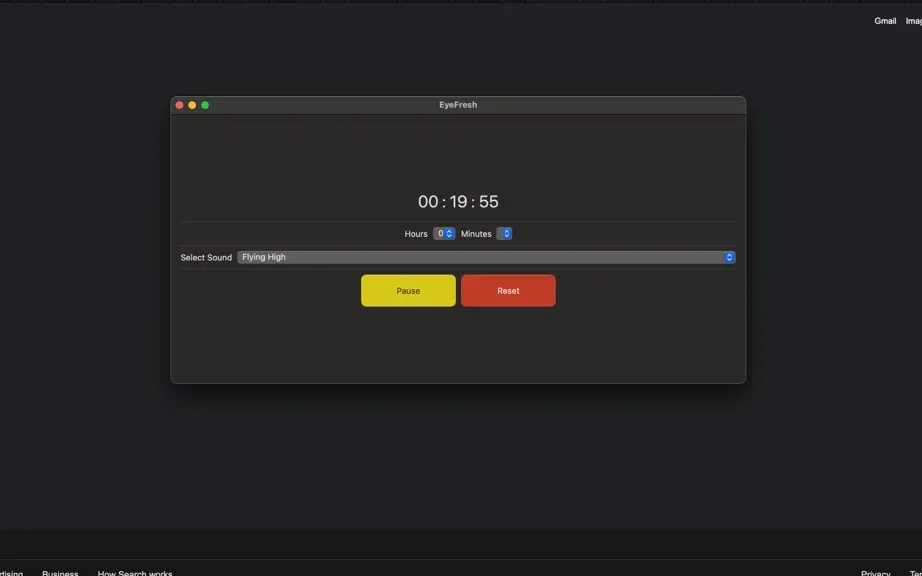Maximize the EyeFresh window with green button
922x576 pixels.
(x=205, y=105)
